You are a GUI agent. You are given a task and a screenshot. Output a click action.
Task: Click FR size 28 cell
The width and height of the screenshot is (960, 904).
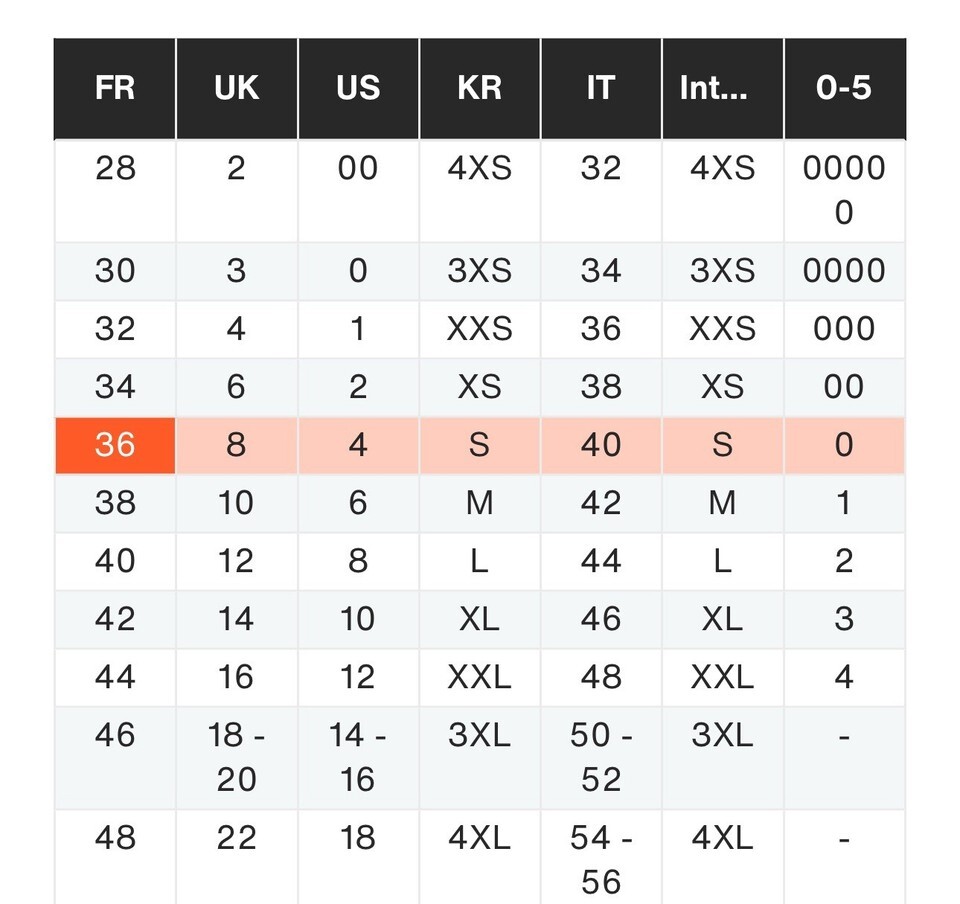tap(115, 168)
